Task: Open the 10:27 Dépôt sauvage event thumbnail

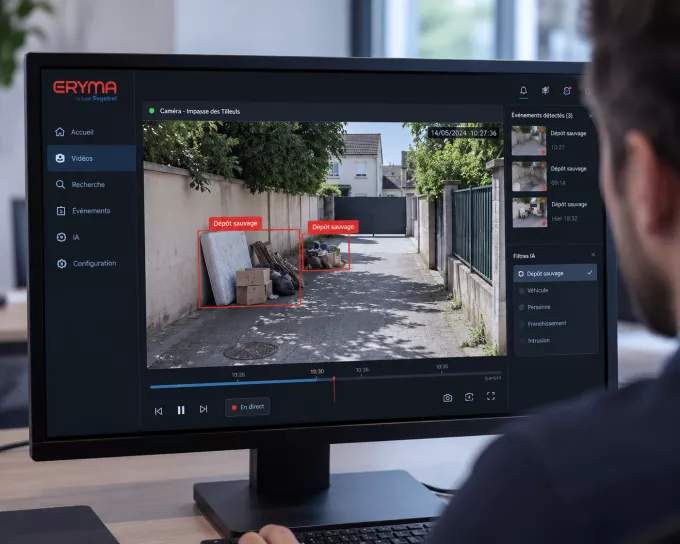Action: (x=529, y=141)
